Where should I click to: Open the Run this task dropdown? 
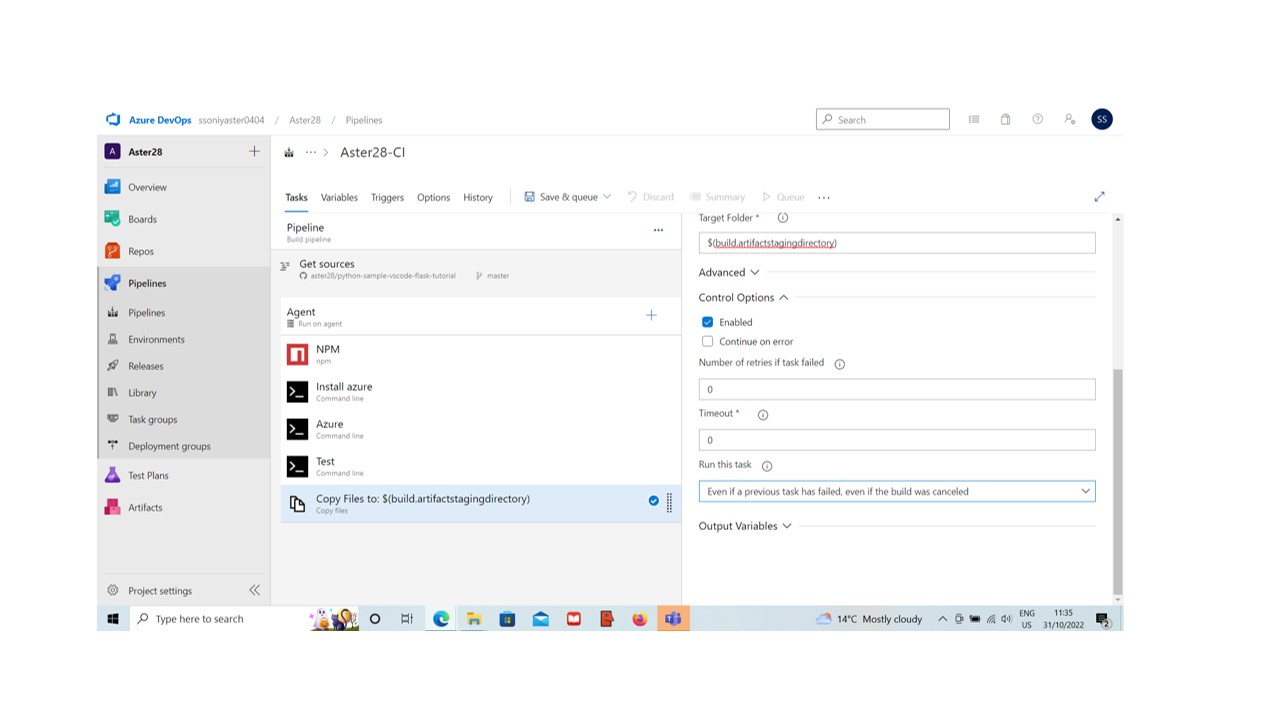point(897,491)
